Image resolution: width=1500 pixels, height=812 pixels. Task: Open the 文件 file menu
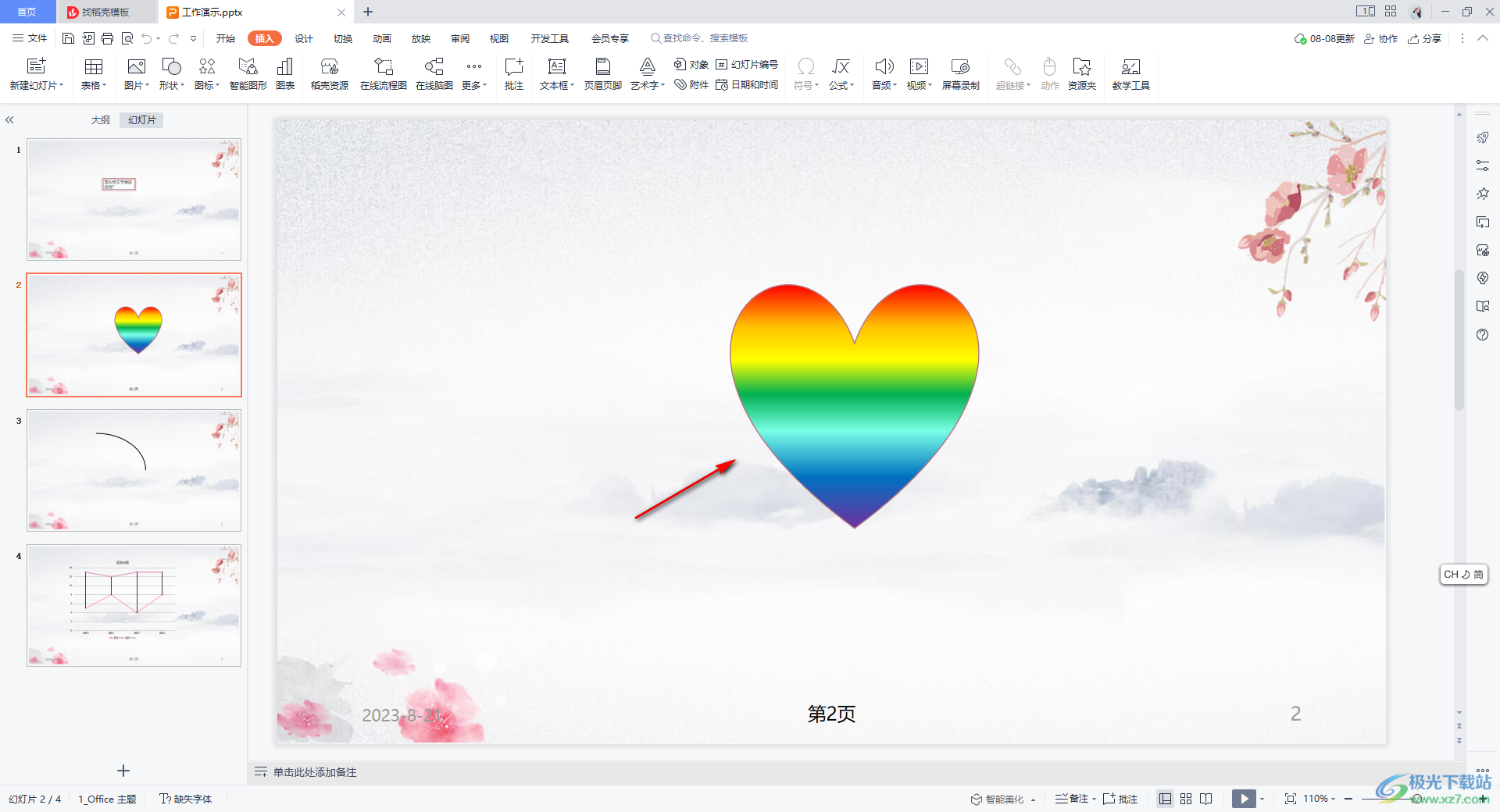[30, 38]
